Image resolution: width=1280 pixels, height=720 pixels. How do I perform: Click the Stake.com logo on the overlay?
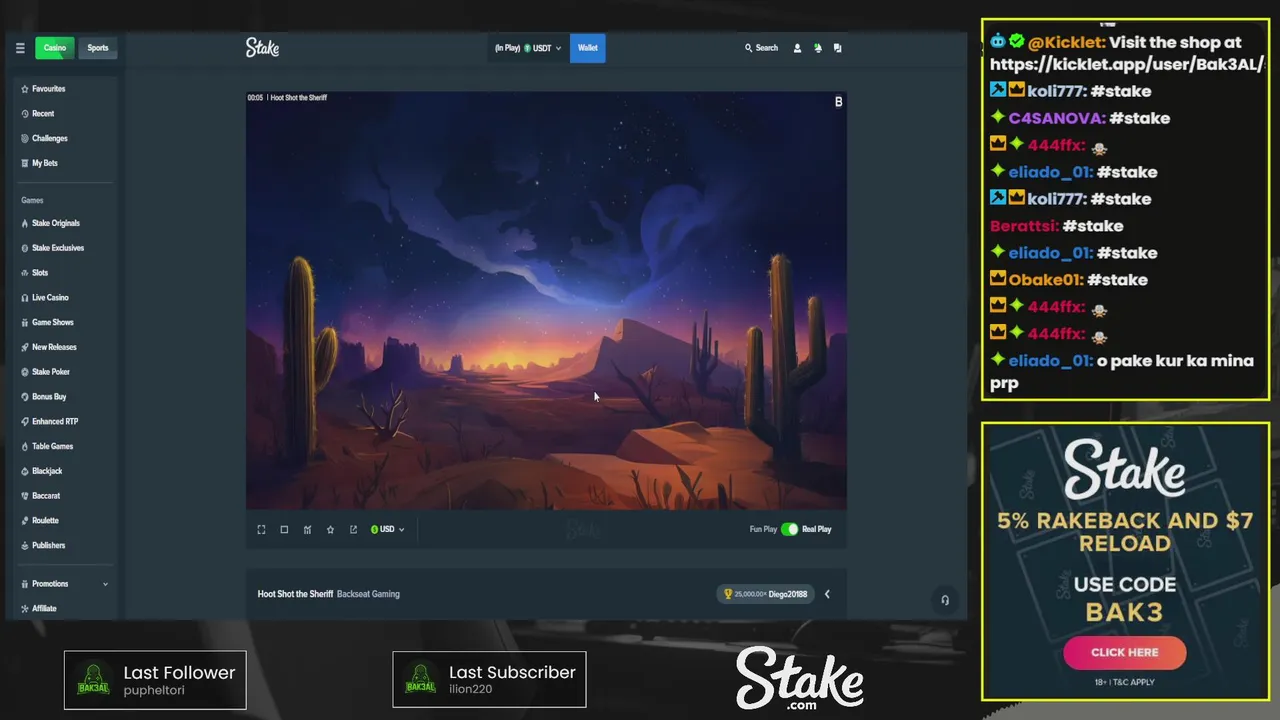(800, 679)
